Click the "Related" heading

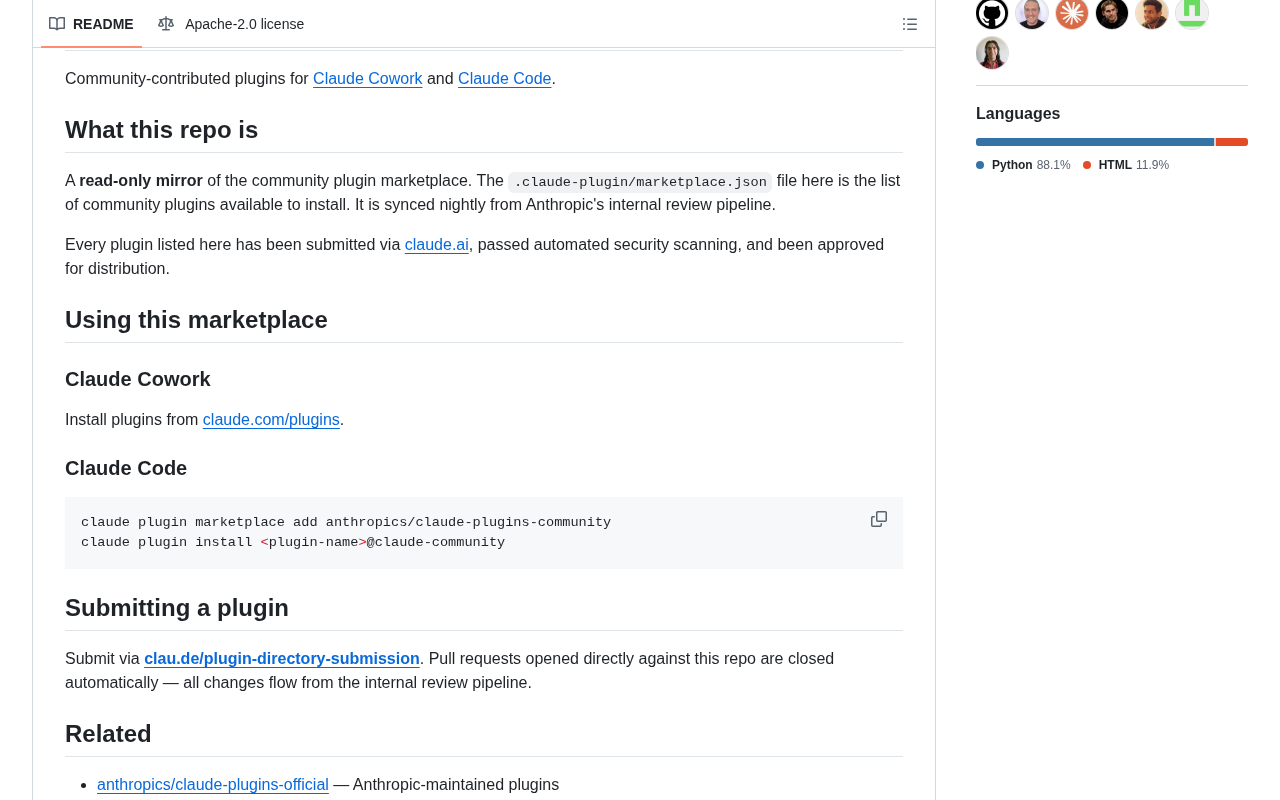tap(108, 734)
